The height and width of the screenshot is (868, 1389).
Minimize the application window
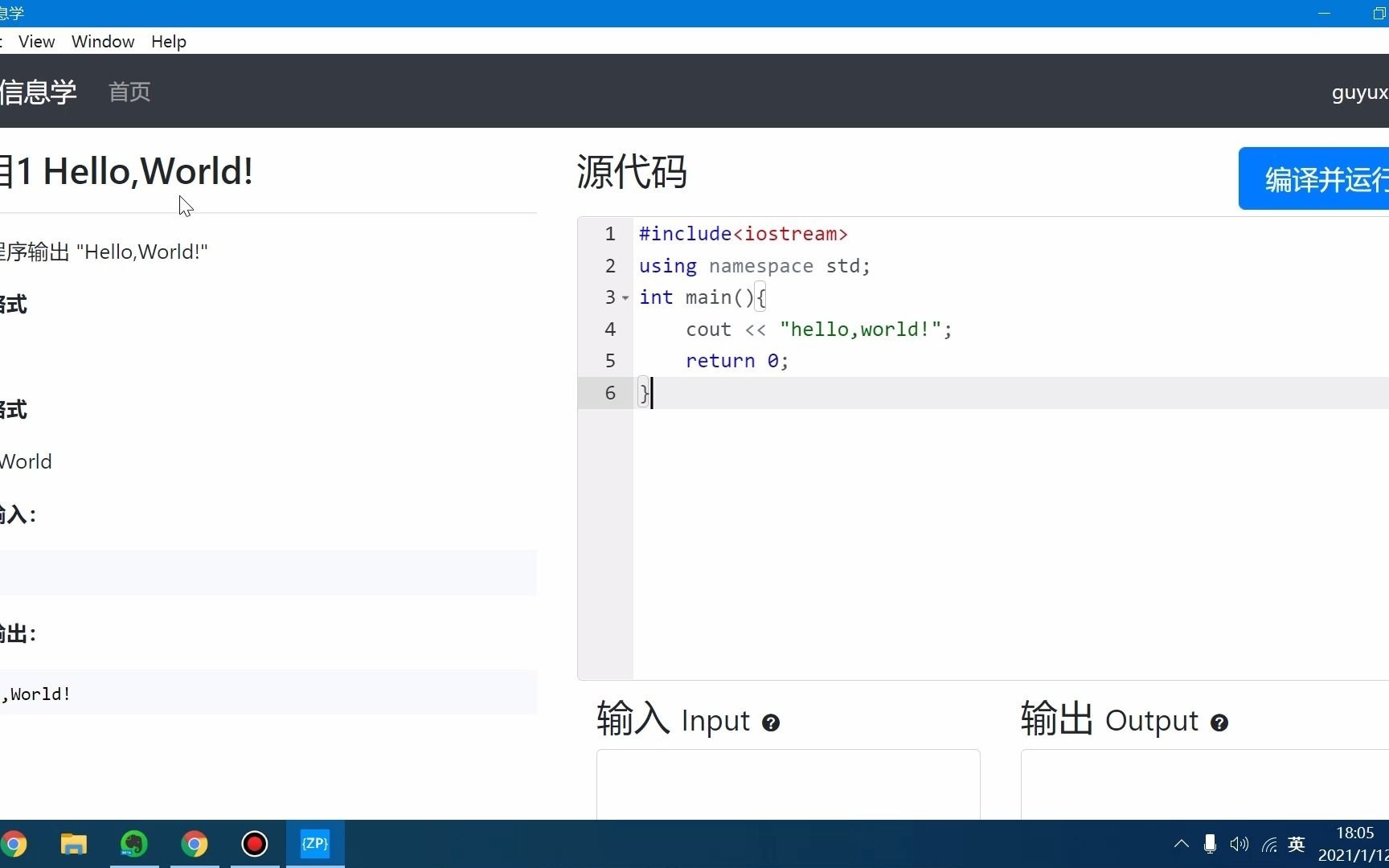pos(1324,14)
